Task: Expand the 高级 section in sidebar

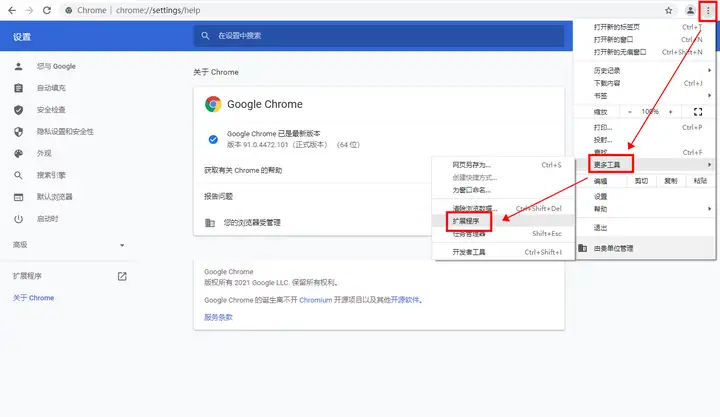Action: (69, 245)
